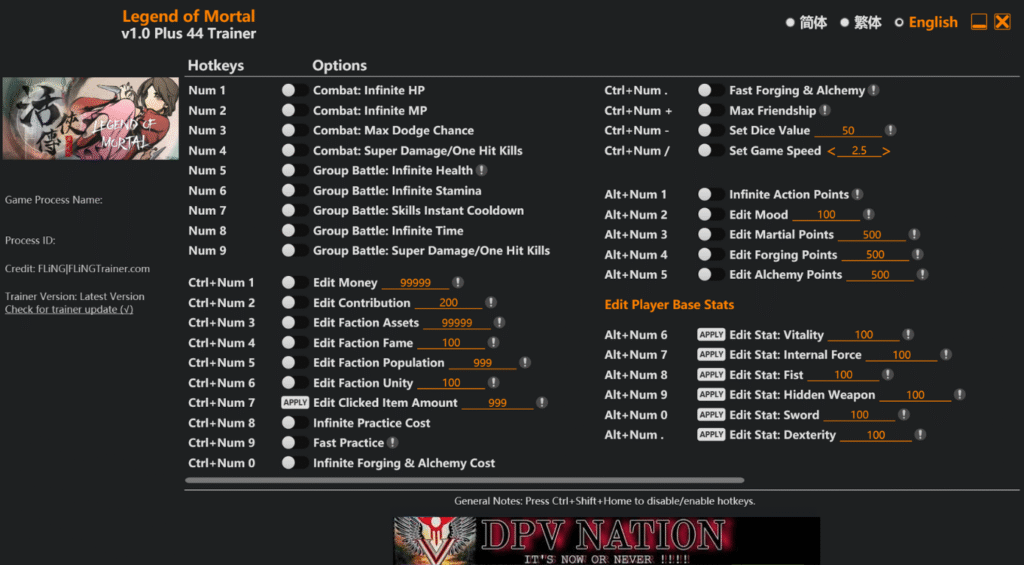The height and width of the screenshot is (565, 1024).
Task: Click info icon next to Edit Stat: Vitality
Action: [x=908, y=335]
